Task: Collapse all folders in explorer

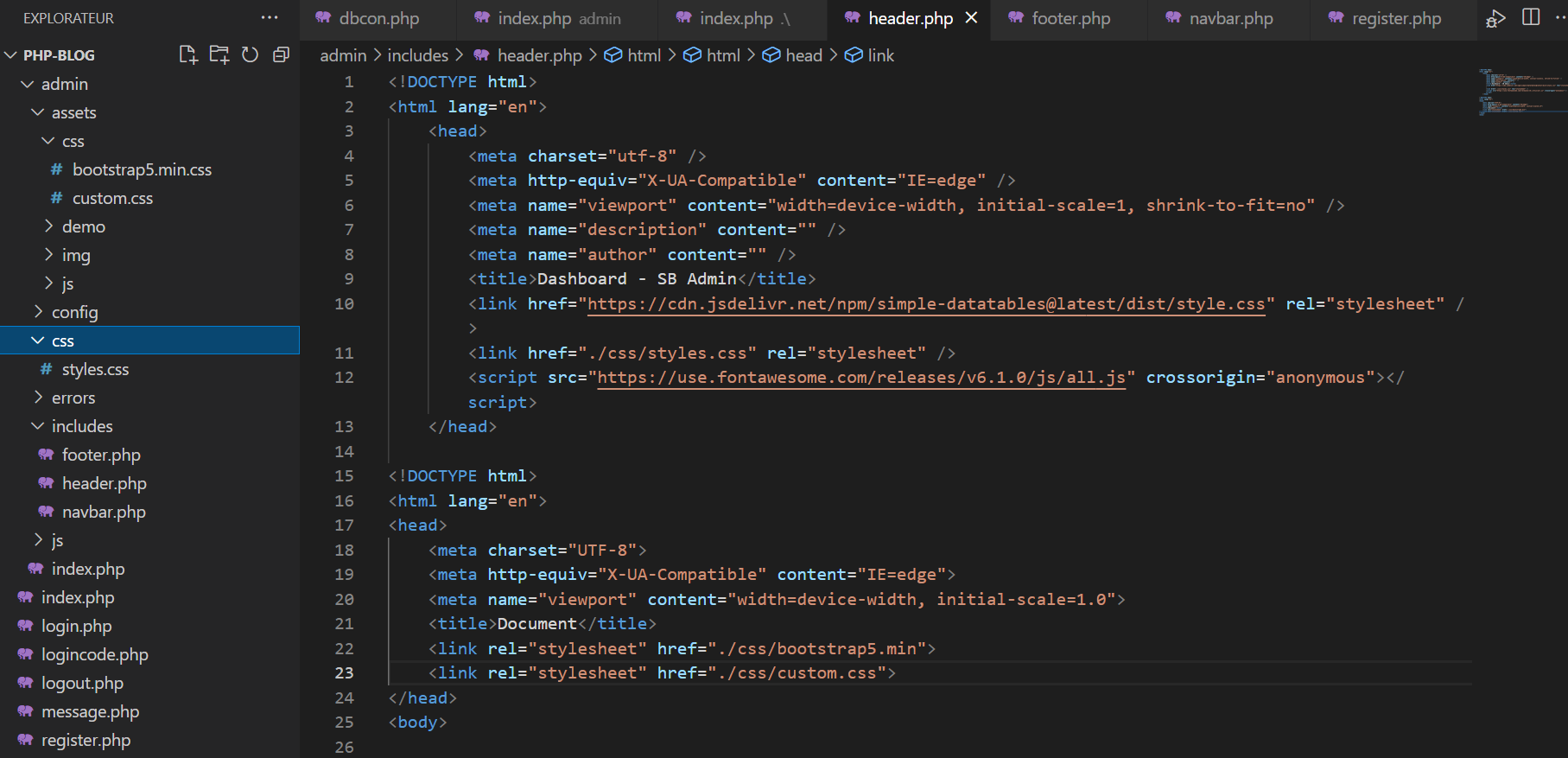Action: (x=281, y=55)
